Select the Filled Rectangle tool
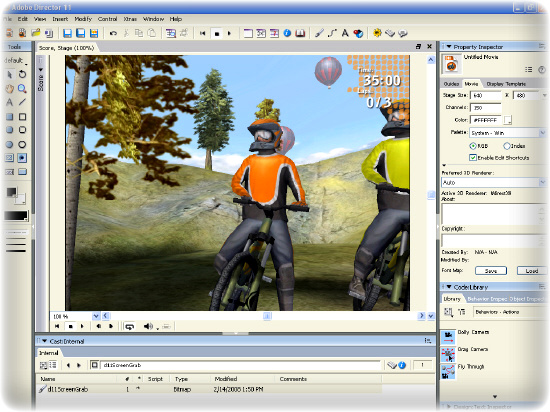550x412 pixels. click(9, 117)
